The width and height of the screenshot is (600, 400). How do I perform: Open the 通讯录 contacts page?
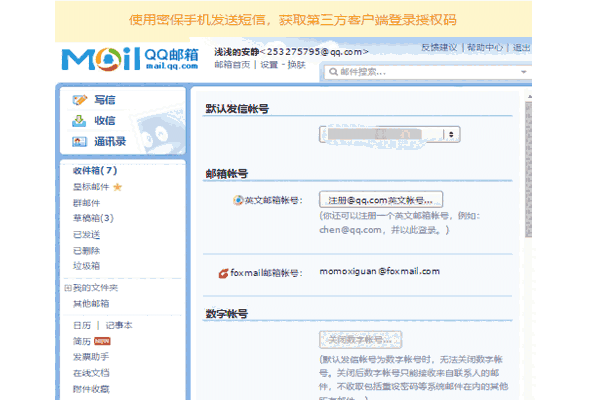click(110, 142)
